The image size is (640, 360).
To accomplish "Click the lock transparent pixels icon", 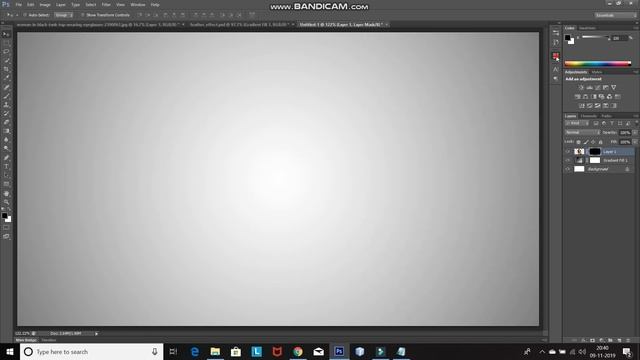I will click(x=578, y=142).
